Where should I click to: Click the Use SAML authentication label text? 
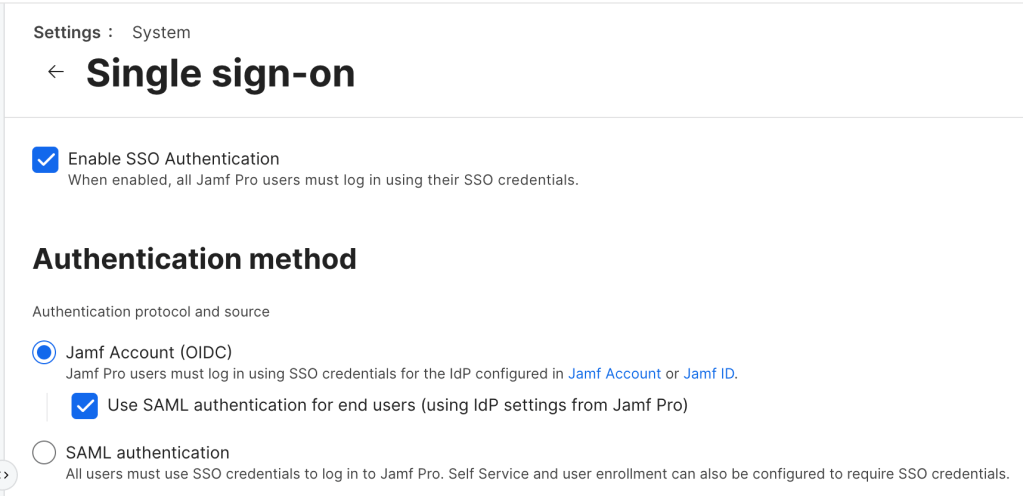click(397, 405)
